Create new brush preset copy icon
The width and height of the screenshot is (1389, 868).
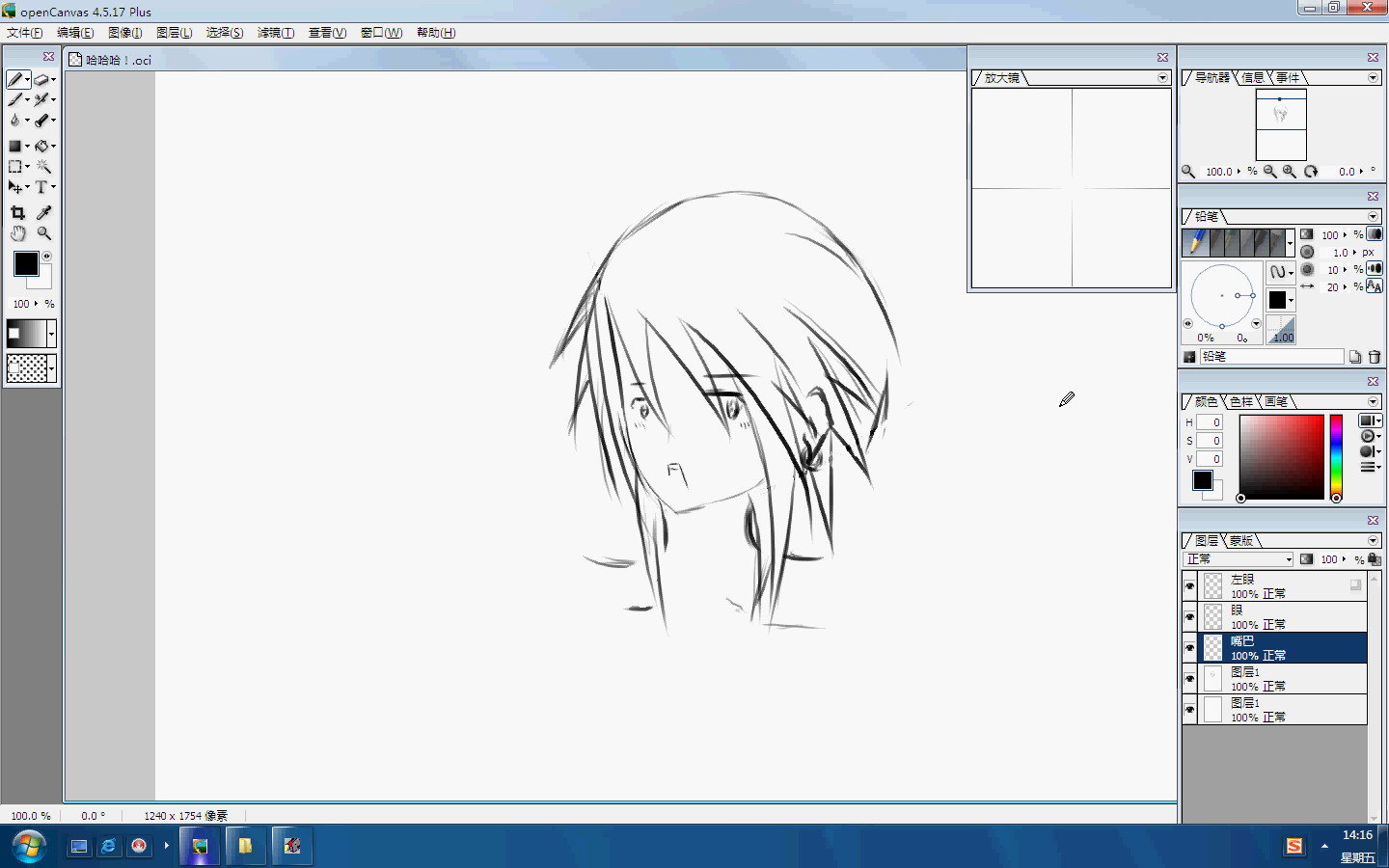(x=1355, y=357)
